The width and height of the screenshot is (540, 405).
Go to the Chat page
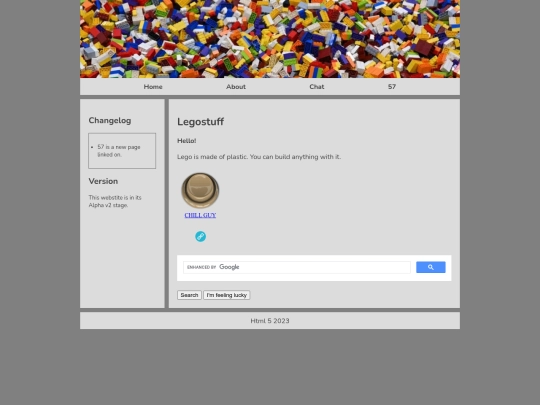pos(316,87)
